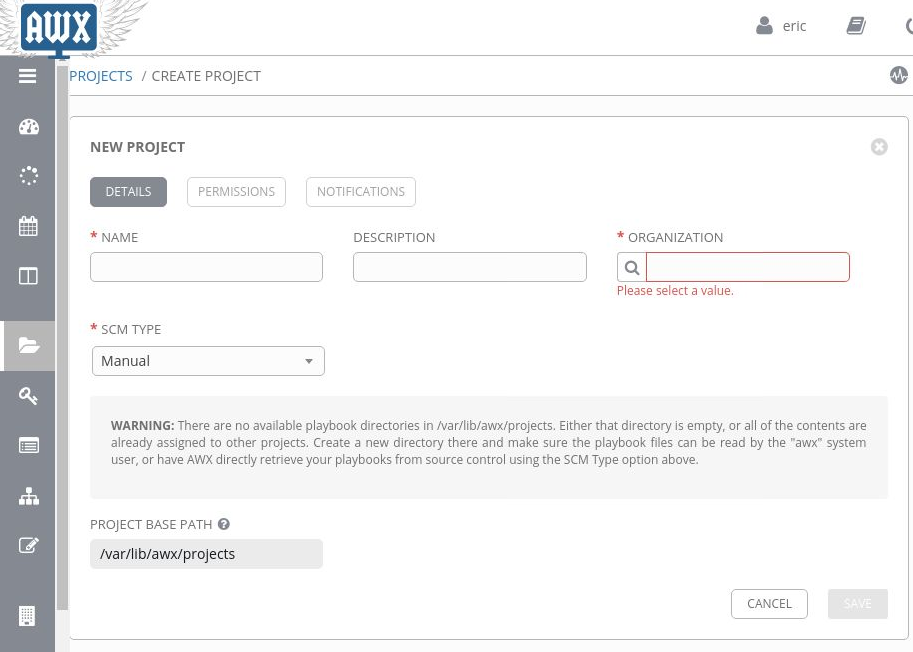Go back via the Projects breadcrumb link
Image resolution: width=913 pixels, height=652 pixels.
click(100, 75)
